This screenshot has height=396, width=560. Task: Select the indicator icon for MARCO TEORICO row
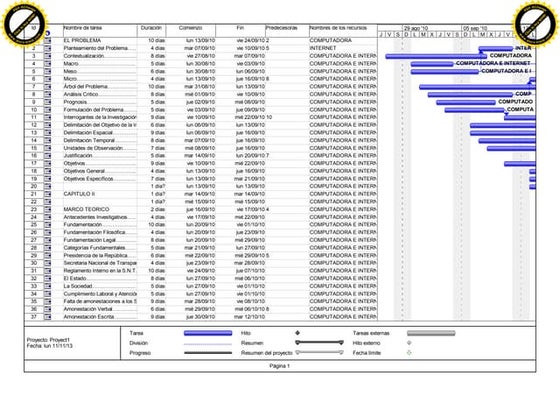(48, 210)
